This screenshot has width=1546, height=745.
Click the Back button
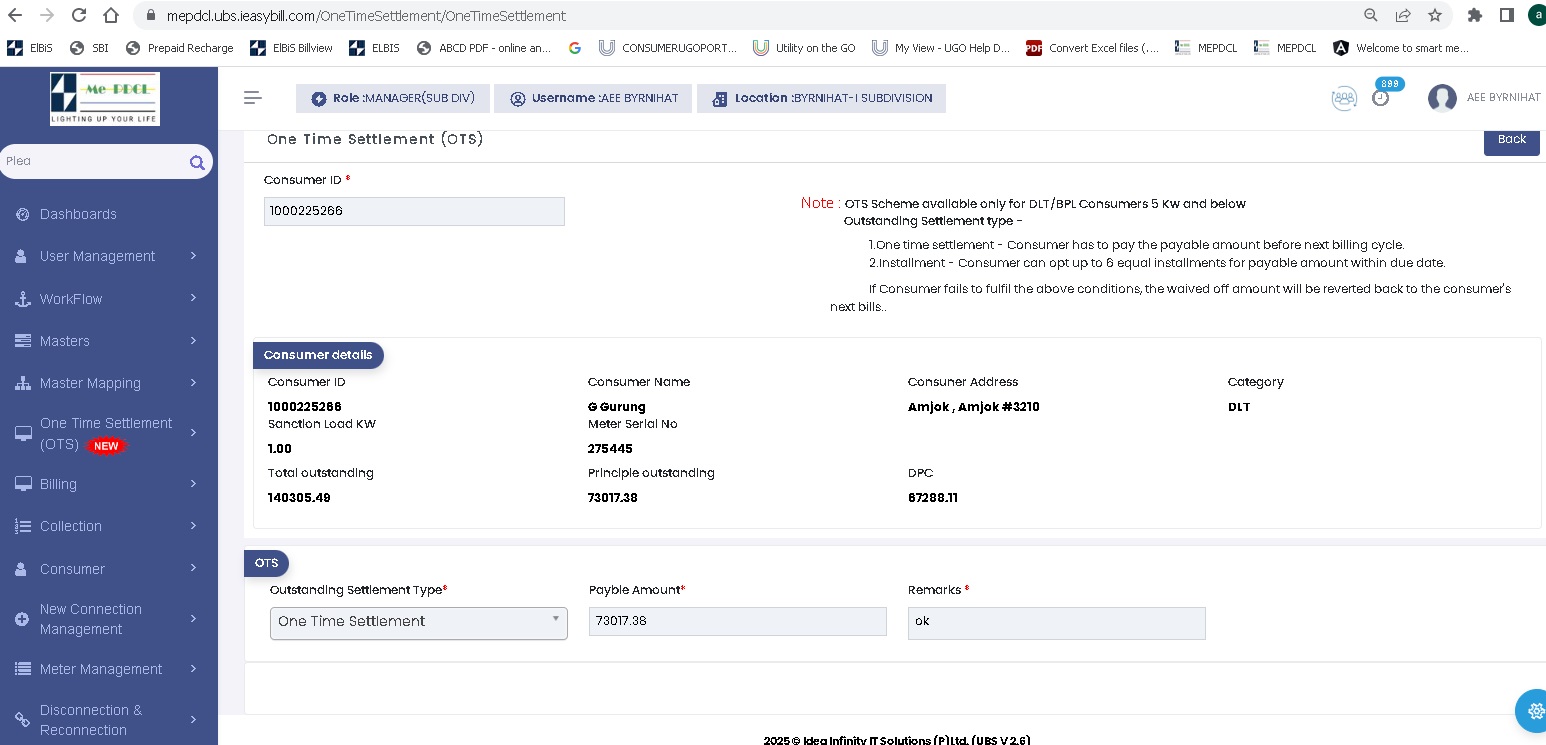(x=1511, y=139)
